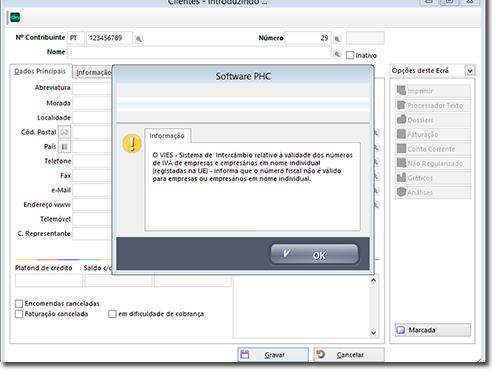The height and width of the screenshot is (385, 496).
Task: Click the Cancelar button
Action: pyautogui.click(x=349, y=354)
